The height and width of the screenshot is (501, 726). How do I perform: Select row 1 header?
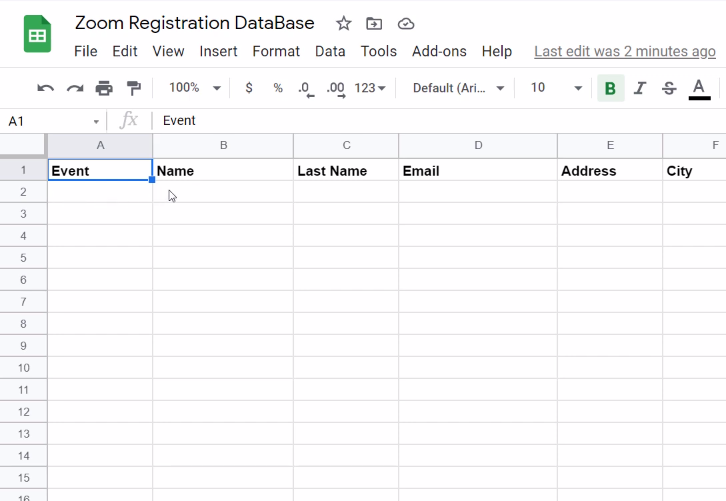coord(23,170)
